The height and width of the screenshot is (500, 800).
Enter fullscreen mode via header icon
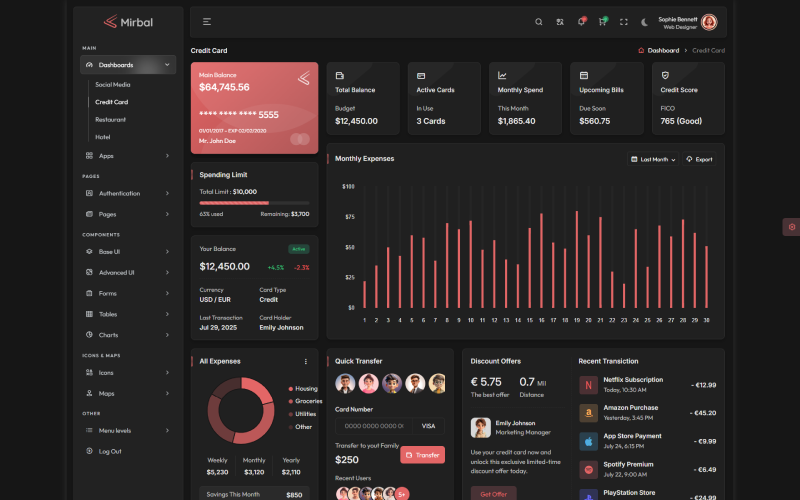coord(624,21)
